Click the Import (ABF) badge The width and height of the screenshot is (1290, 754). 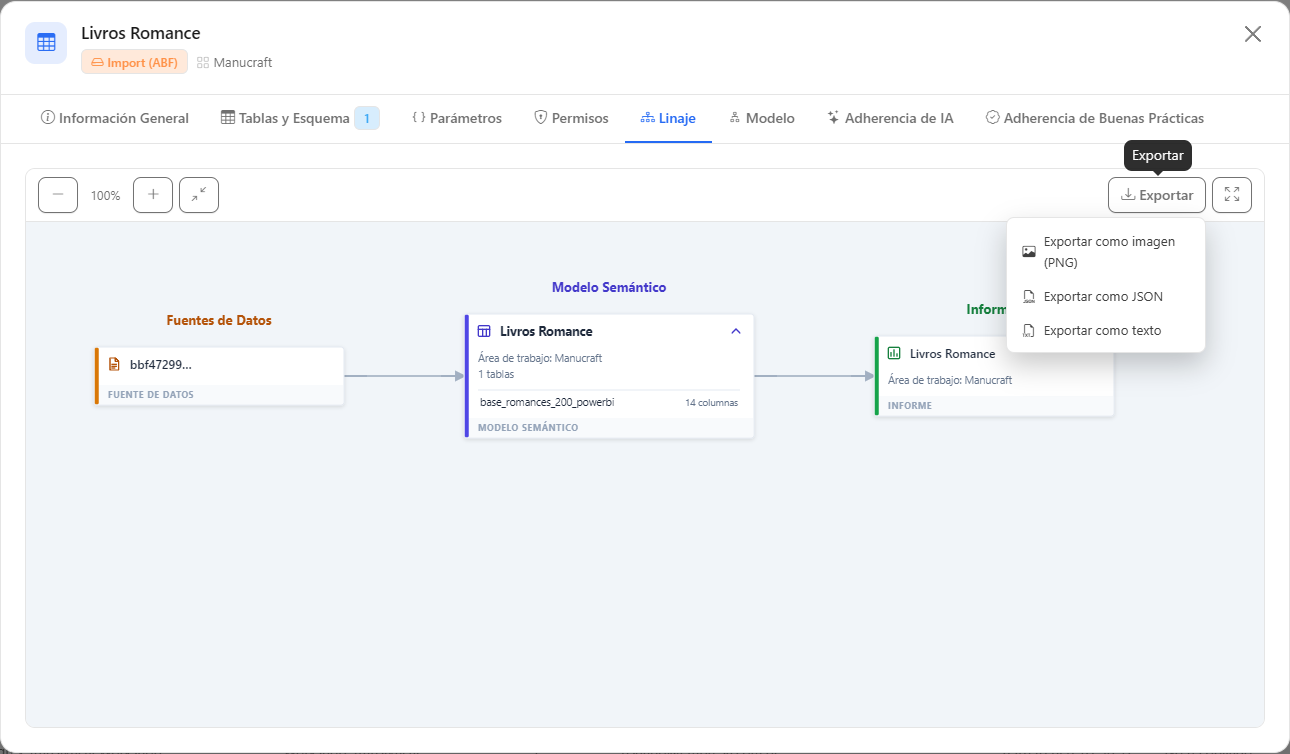point(134,62)
